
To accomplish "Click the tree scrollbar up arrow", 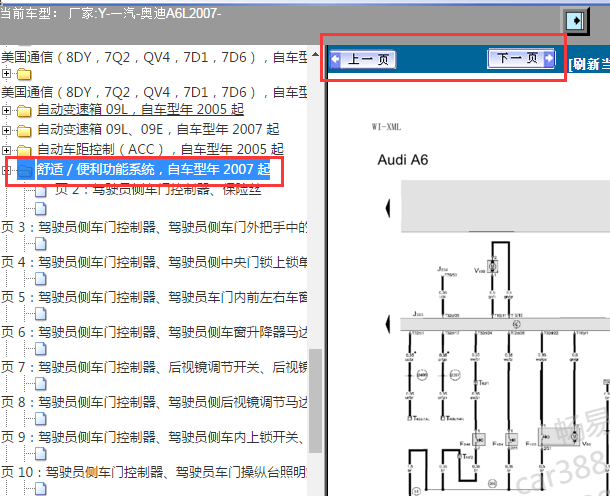I will point(316,54).
